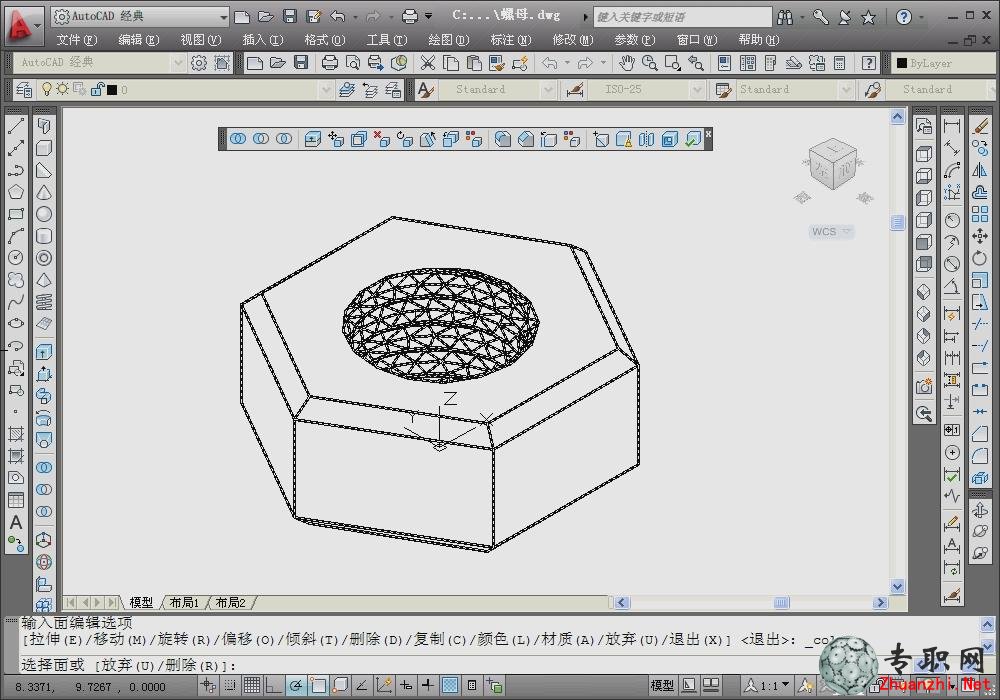
Task: Toggle layer 0 lock padlock icon
Action: pos(97,89)
